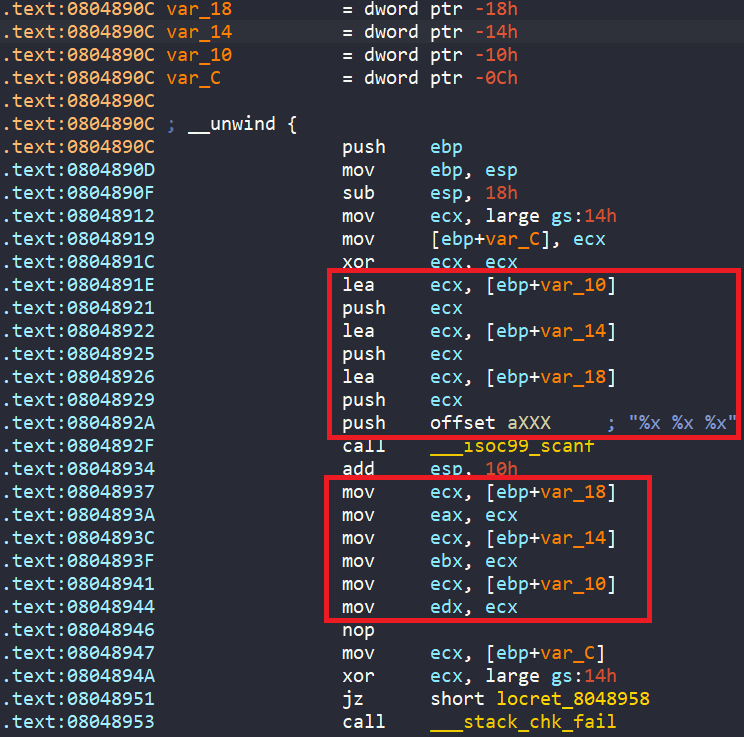This screenshot has height=737, width=744.
Task: Click address .text:0804890F
Action: click(x=78, y=193)
